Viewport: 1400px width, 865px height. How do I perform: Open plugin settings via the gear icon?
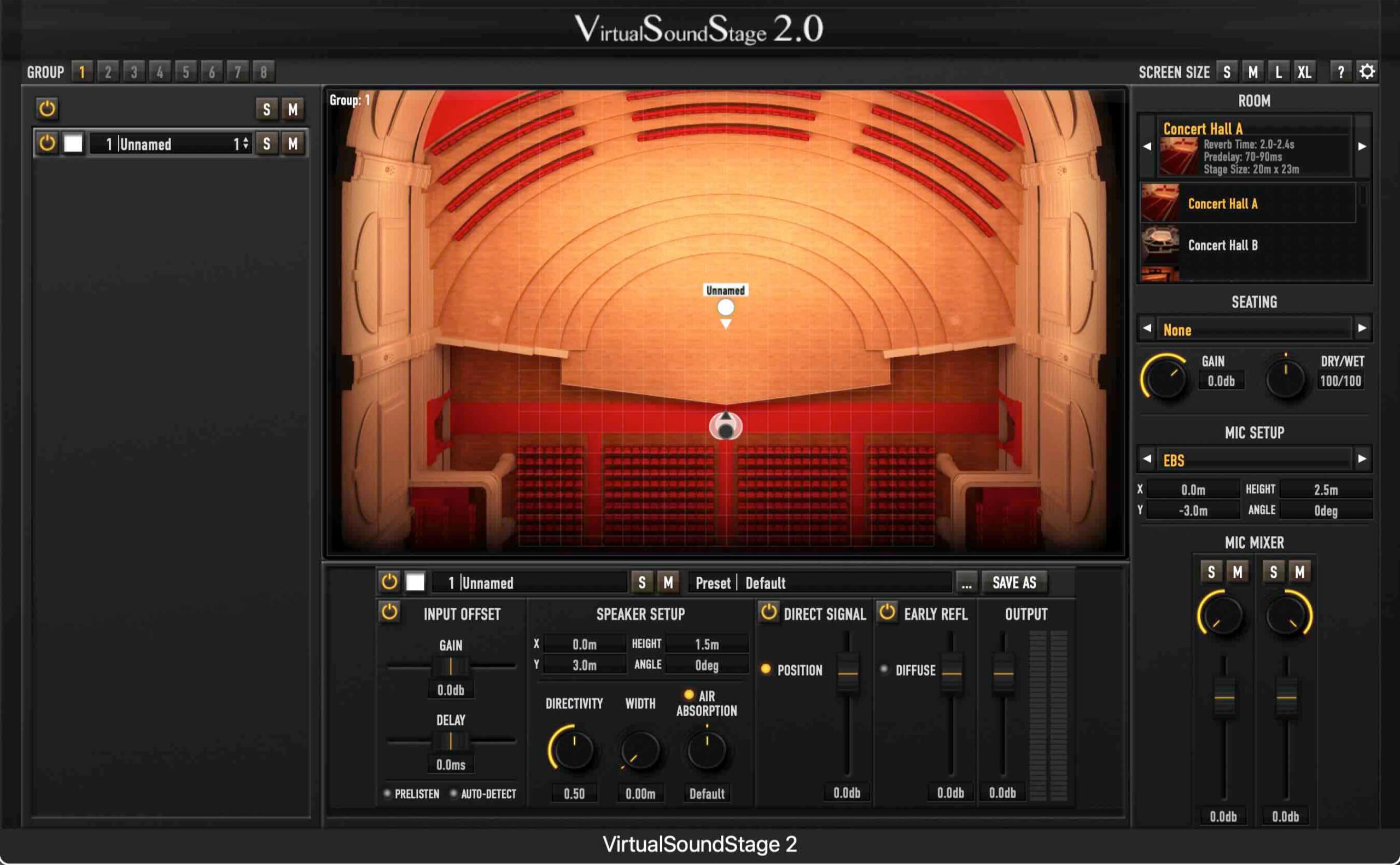(x=1367, y=71)
